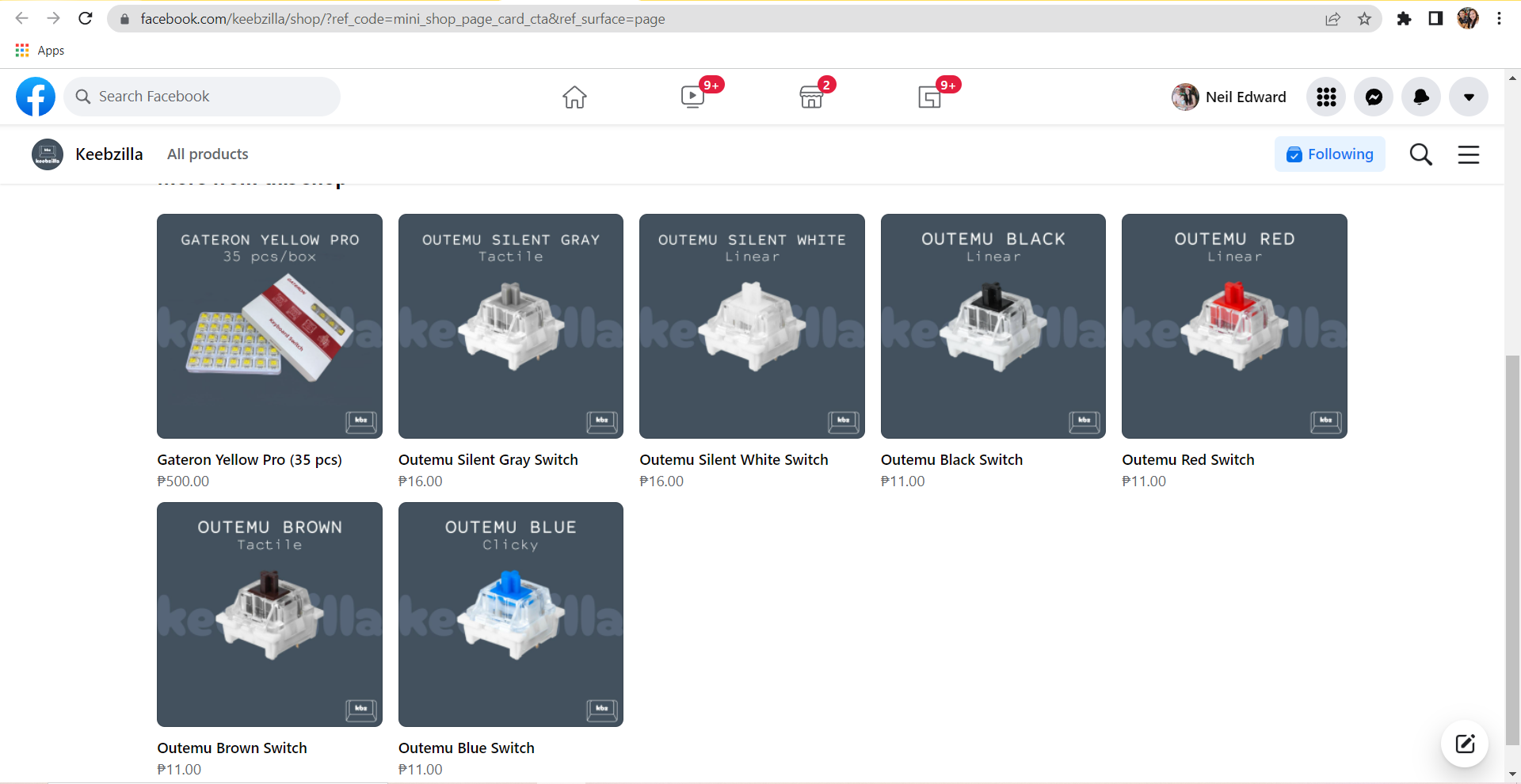Toggle the browser side panel

click(x=1435, y=19)
